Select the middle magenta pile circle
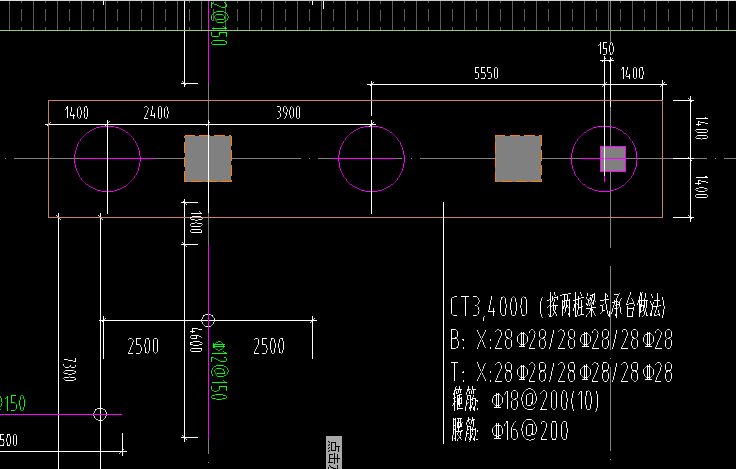Image resolution: width=736 pixels, height=469 pixels. tap(371, 159)
